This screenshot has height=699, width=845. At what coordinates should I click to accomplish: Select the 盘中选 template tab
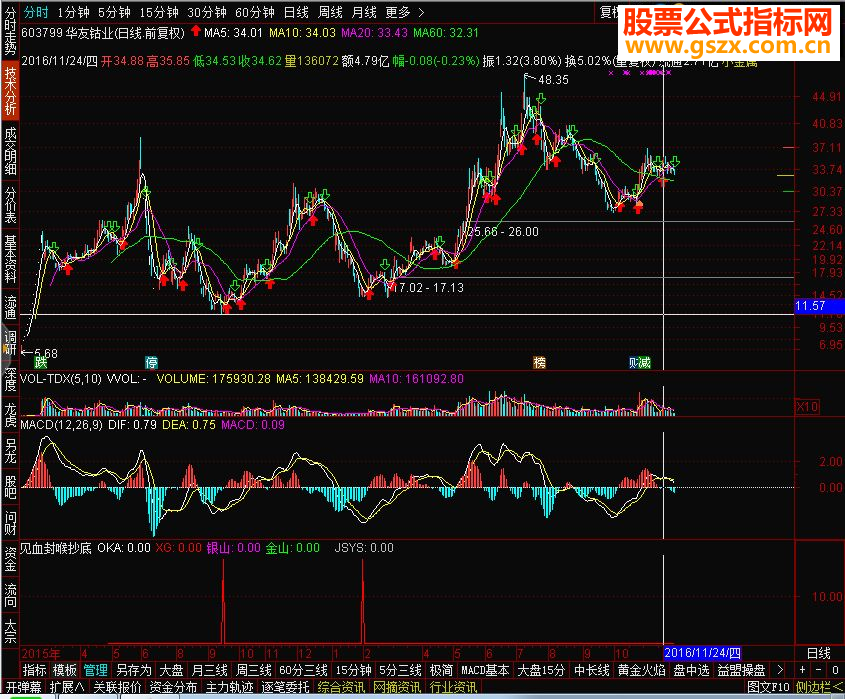(x=691, y=670)
